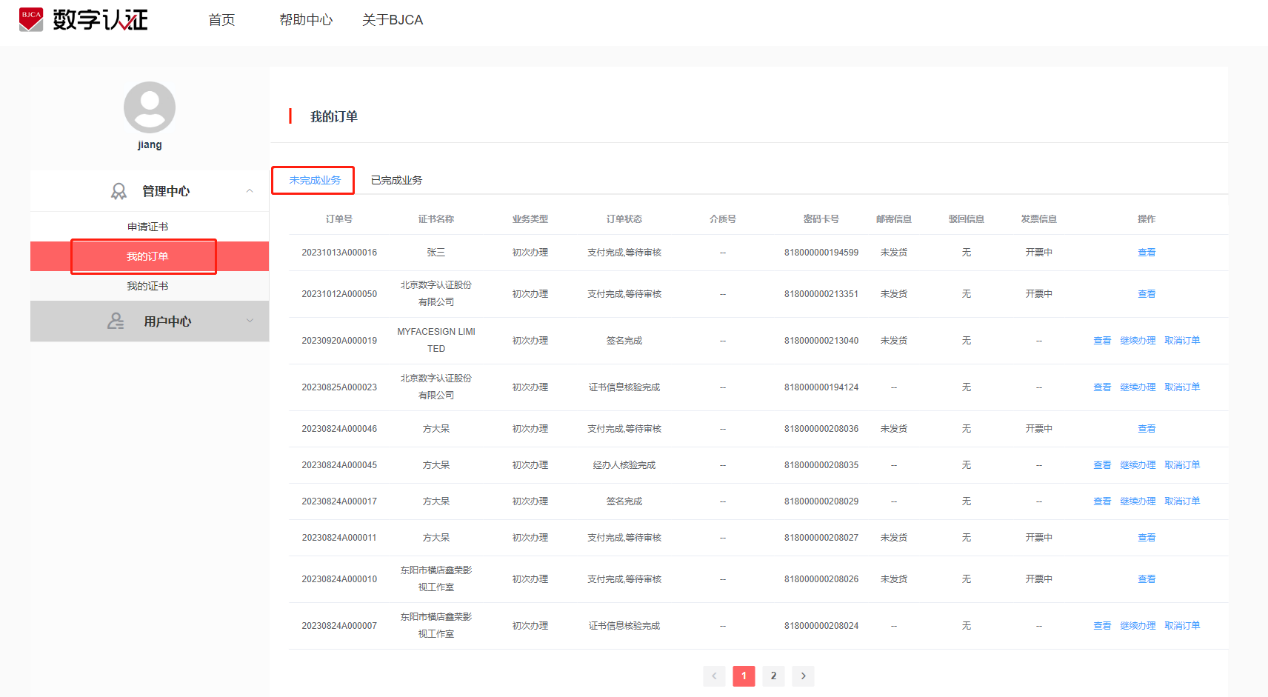Click the 订单状态 column header

point(624,219)
